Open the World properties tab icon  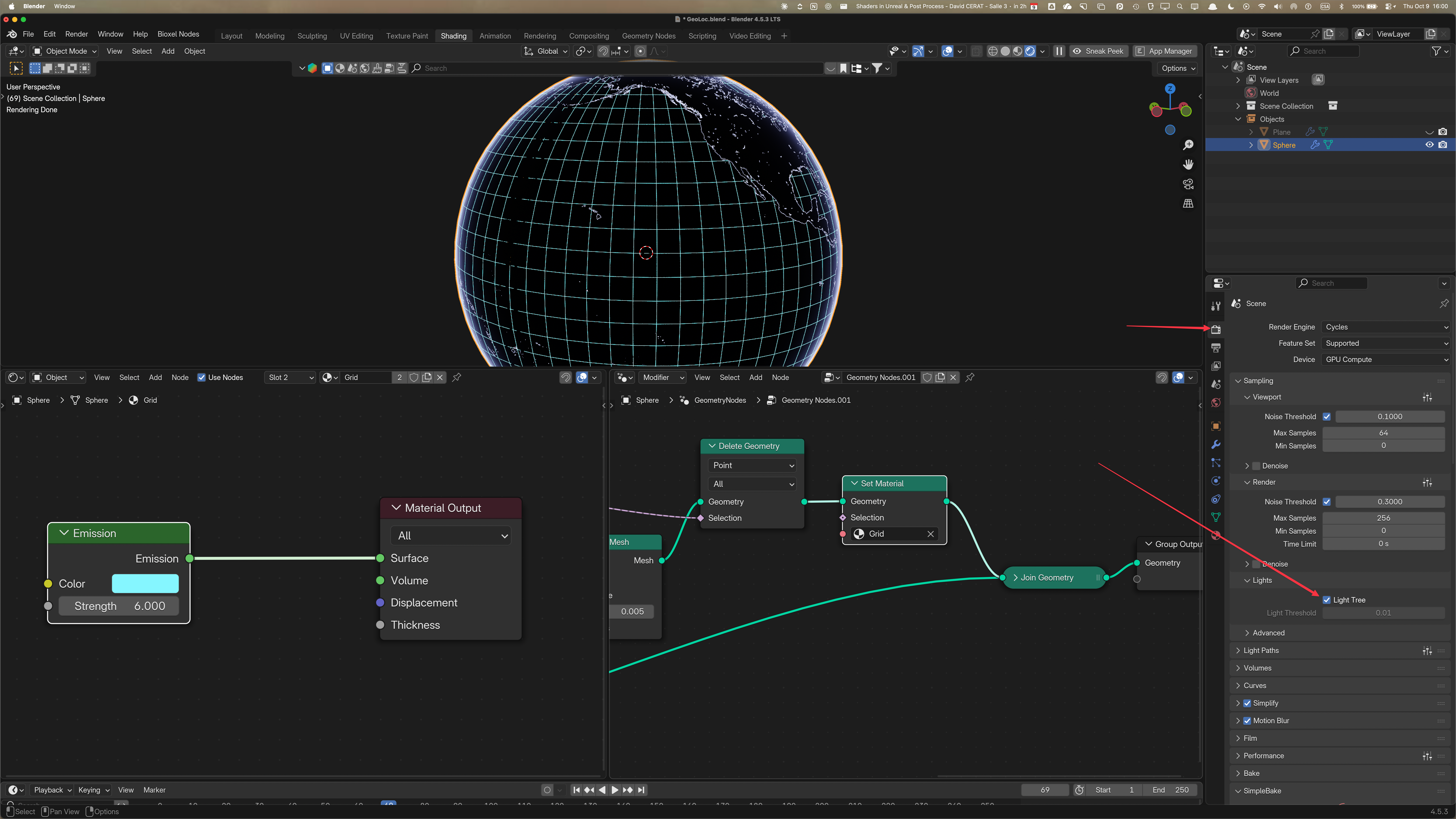tap(1216, 402)
